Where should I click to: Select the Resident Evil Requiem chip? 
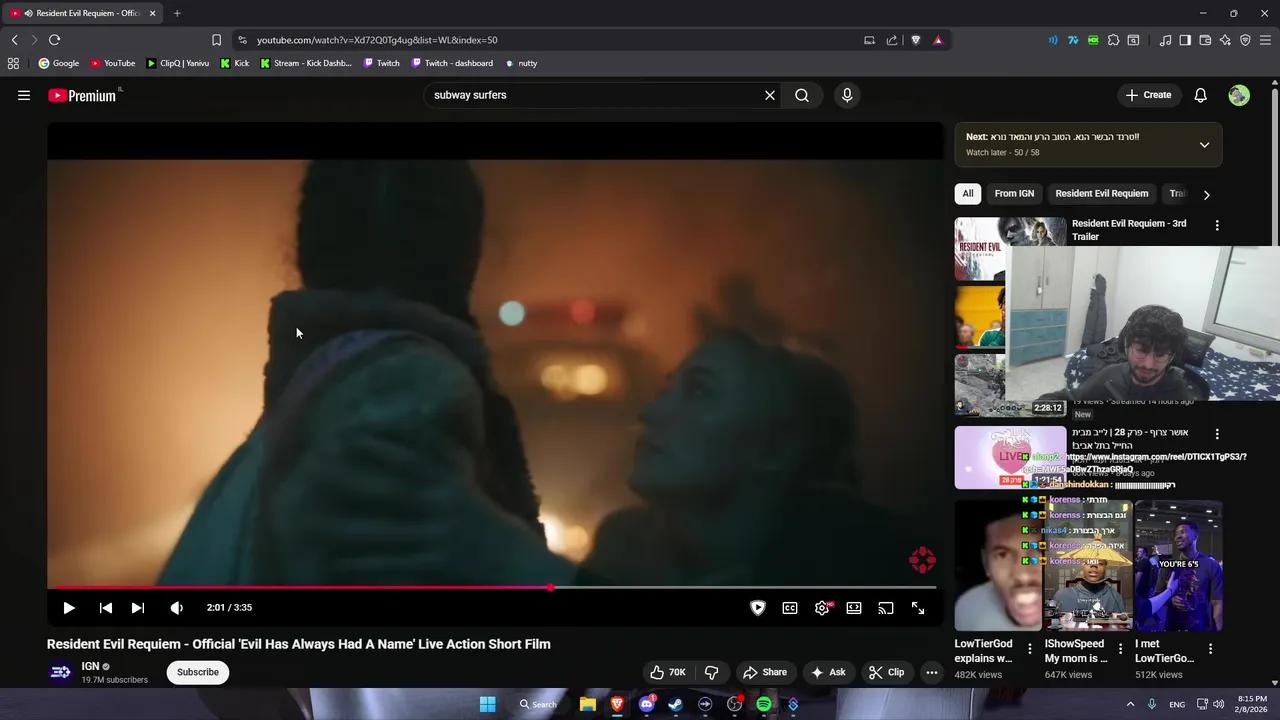point(1102,194)
